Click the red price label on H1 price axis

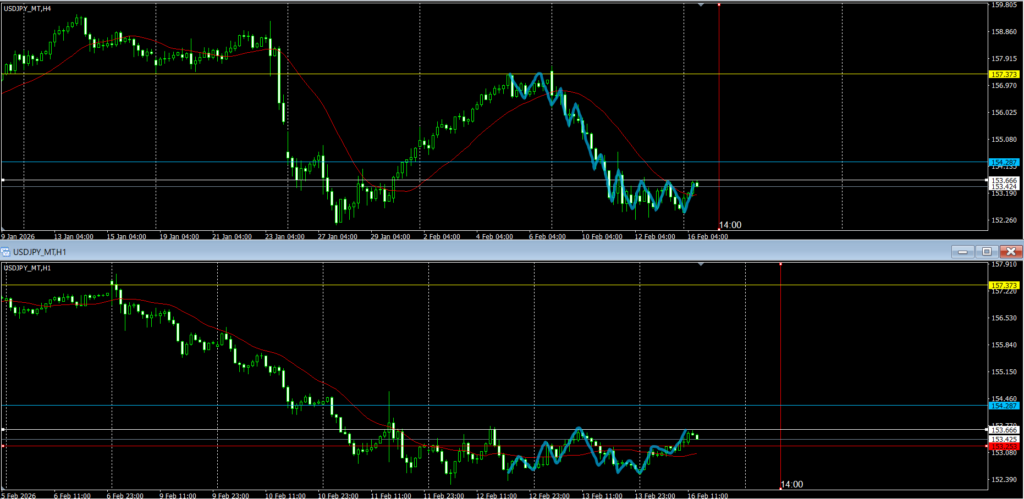[1003, 446]
